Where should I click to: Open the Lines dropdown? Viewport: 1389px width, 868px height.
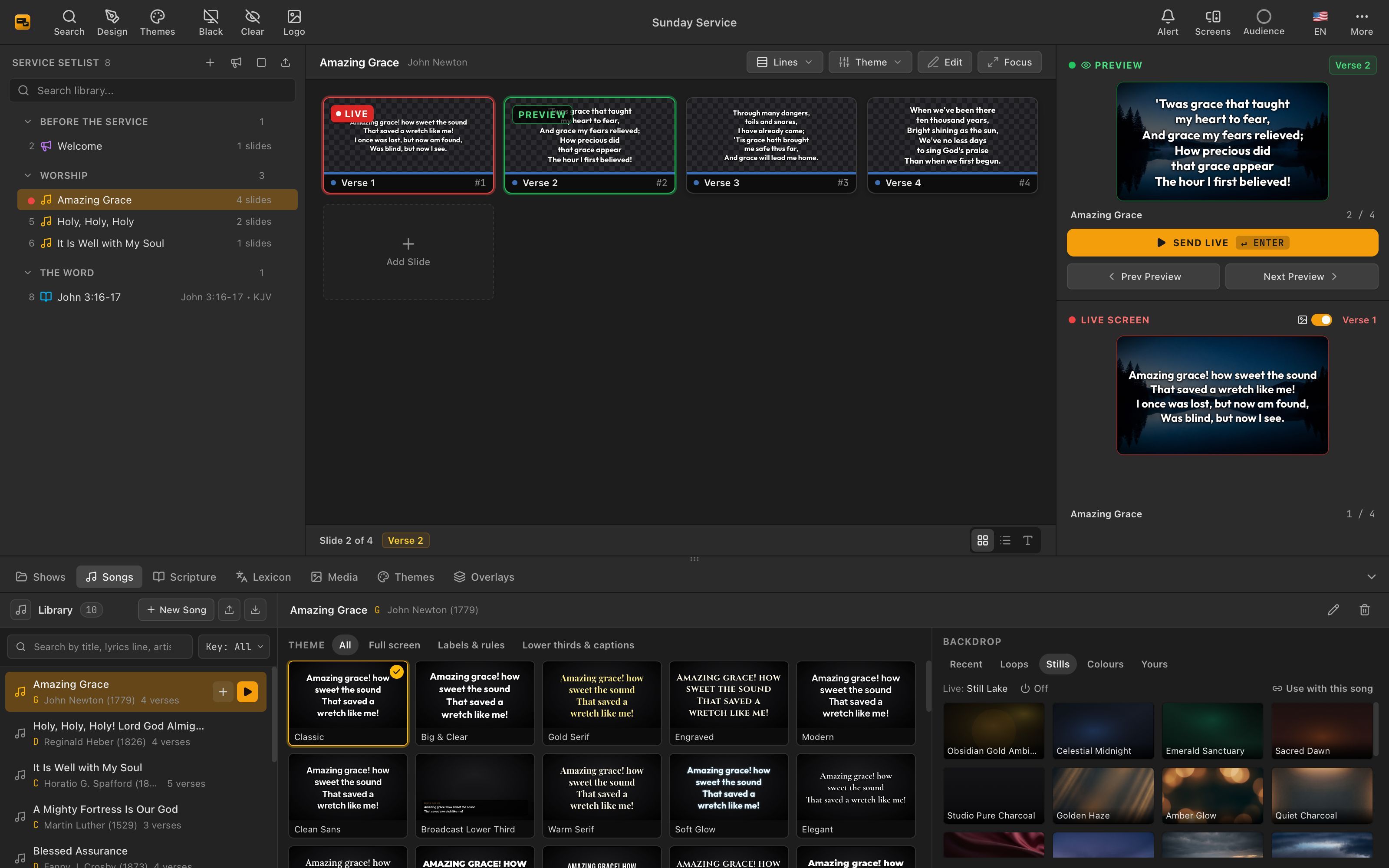pyautogui.click(x=785, y=62)
